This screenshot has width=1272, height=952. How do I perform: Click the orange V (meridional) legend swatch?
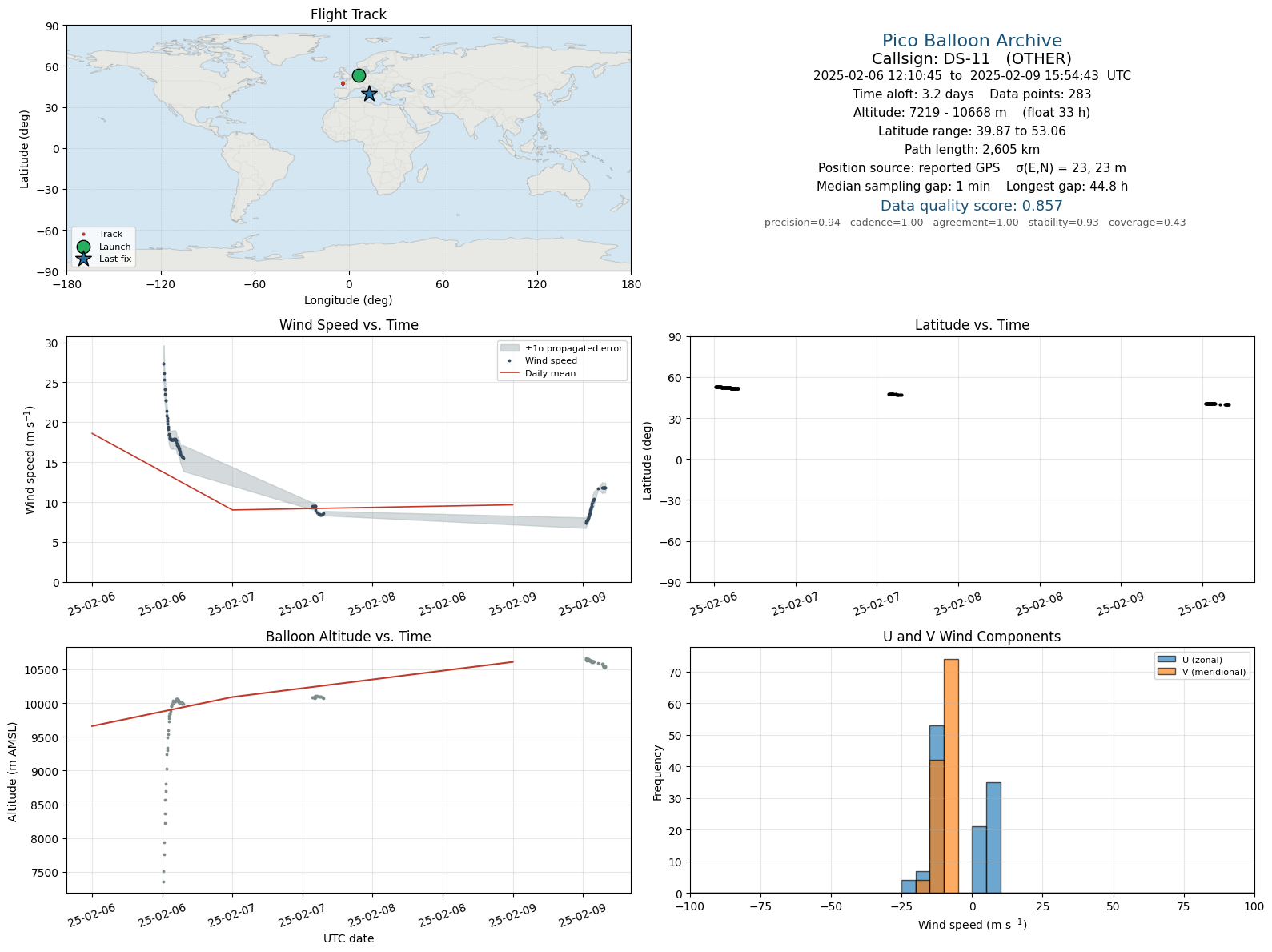click(x=1166, y=672)
